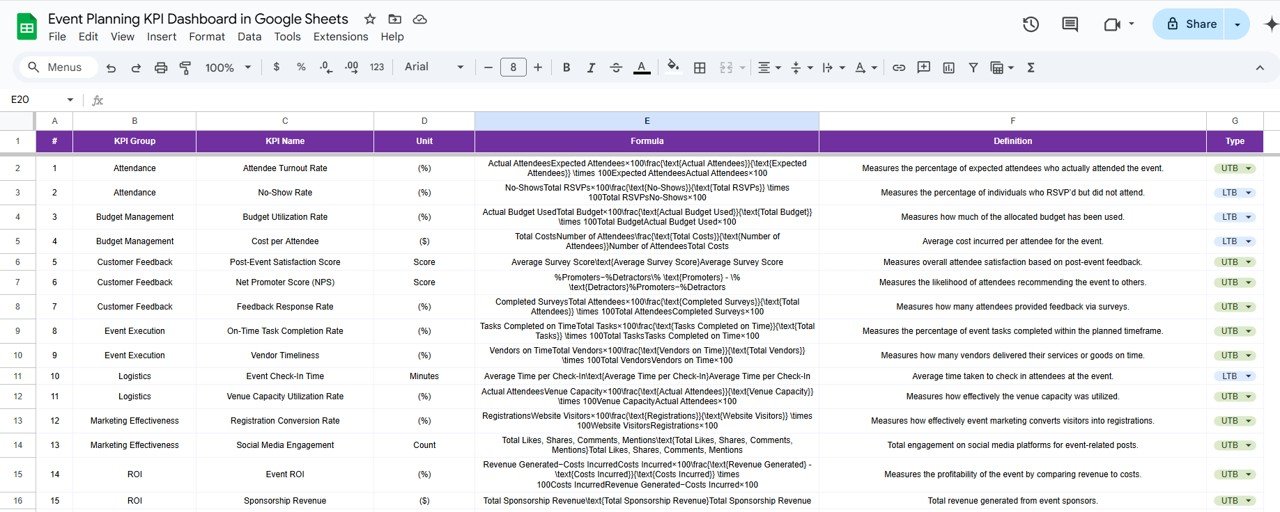Screen dimensions: 1280x512
Task: Open more number formats (123)
Action: coord(377,67)
